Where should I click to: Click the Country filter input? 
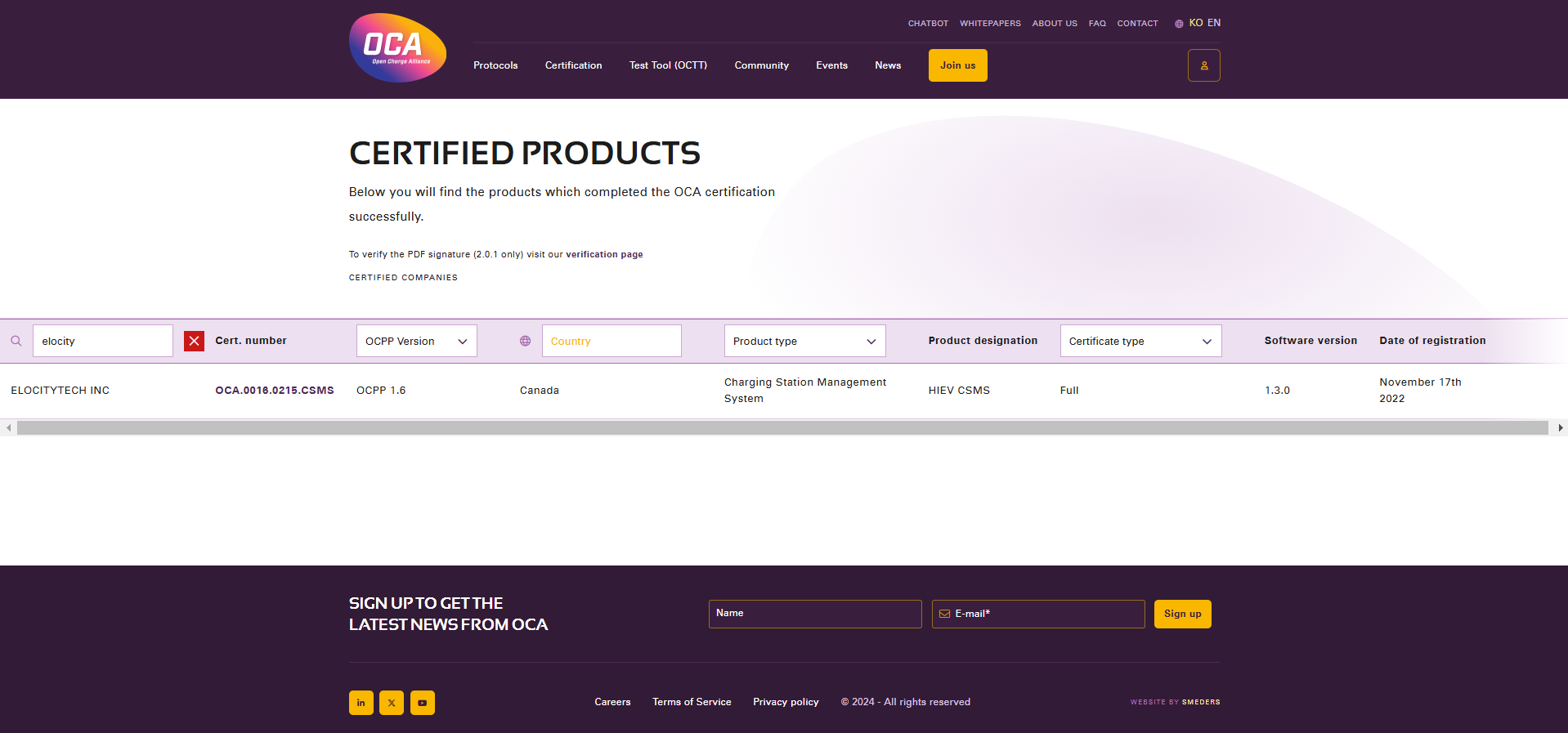tap(612, 341)
